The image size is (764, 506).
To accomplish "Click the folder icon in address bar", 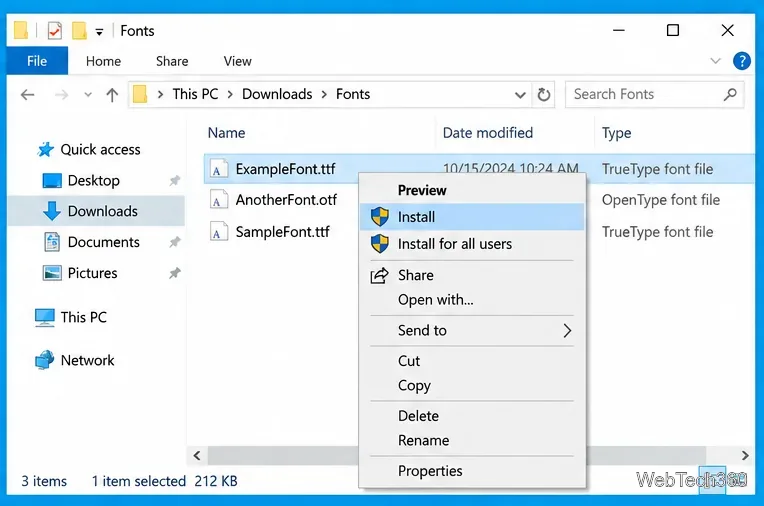I will 140,94.
